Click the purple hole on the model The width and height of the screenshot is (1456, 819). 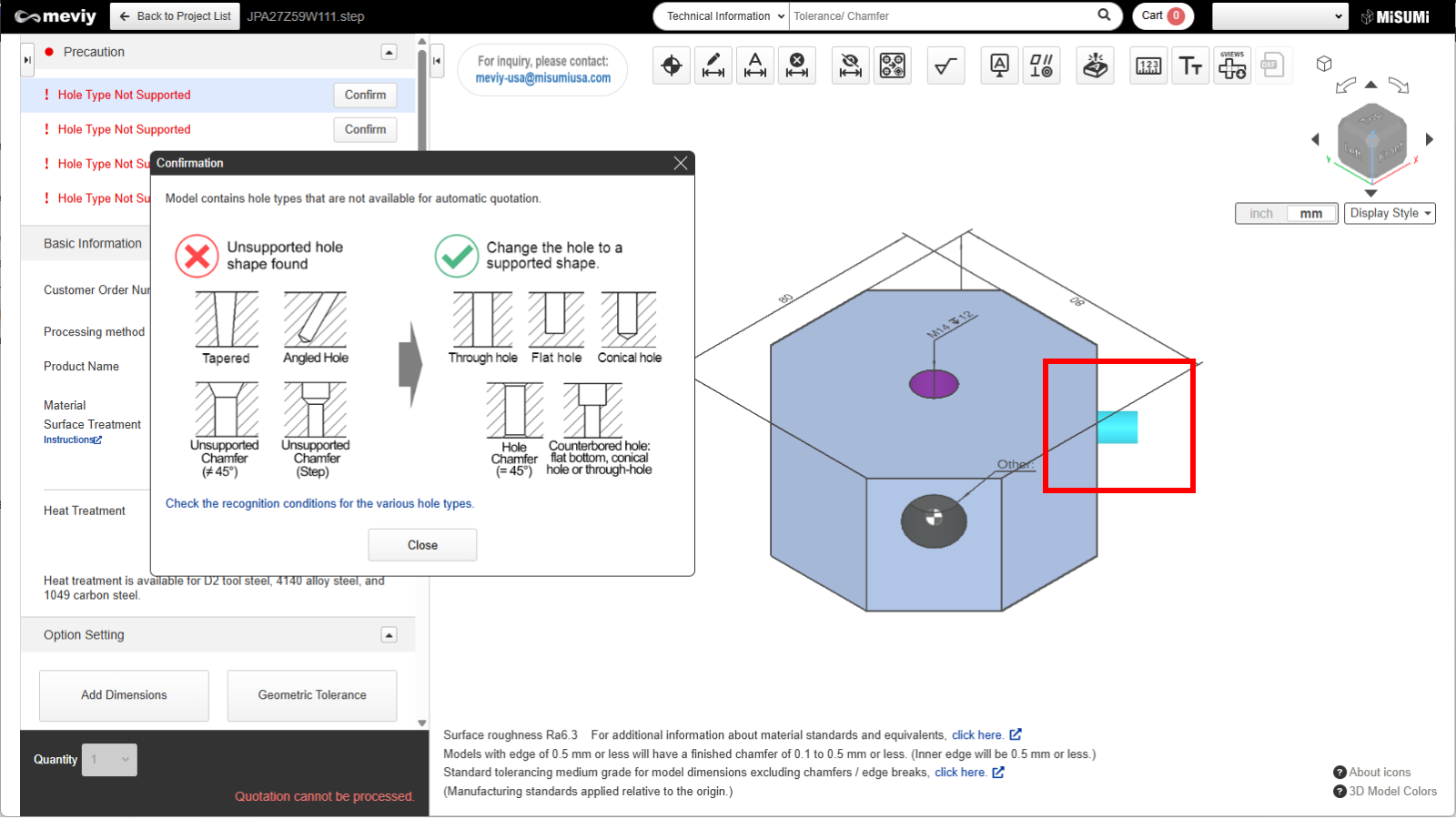point(934,384)
